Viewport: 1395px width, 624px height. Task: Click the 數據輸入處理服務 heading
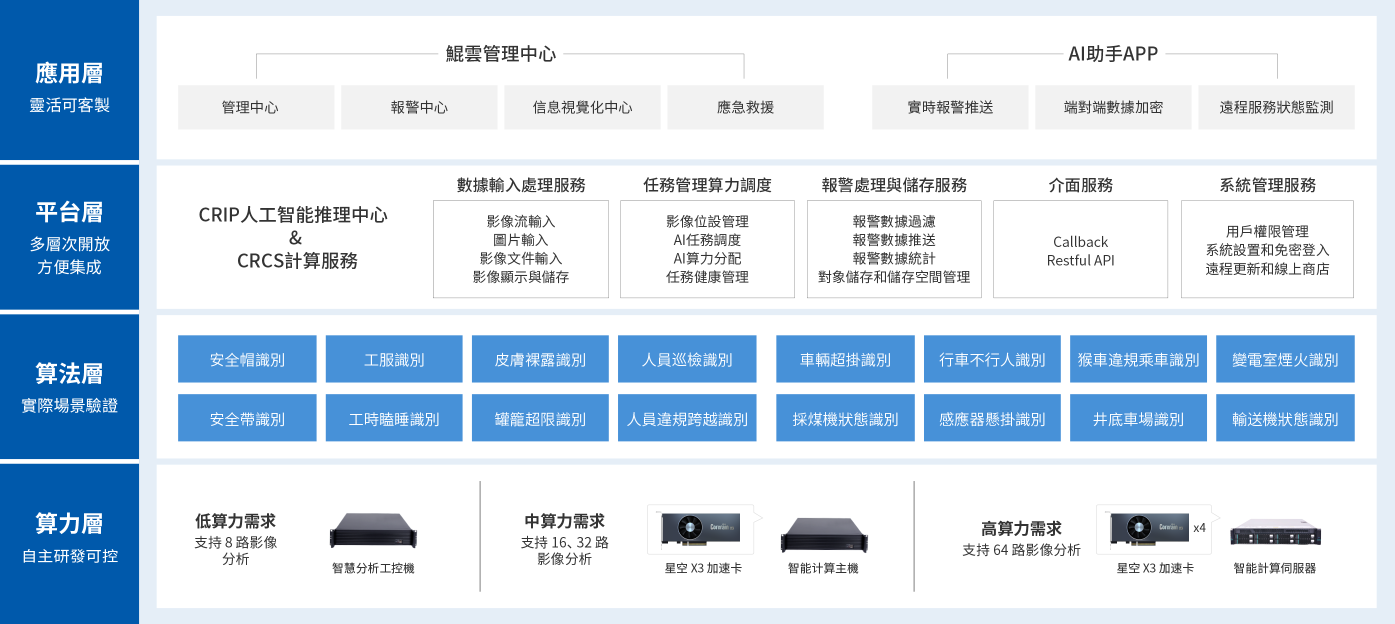[521, 185]
